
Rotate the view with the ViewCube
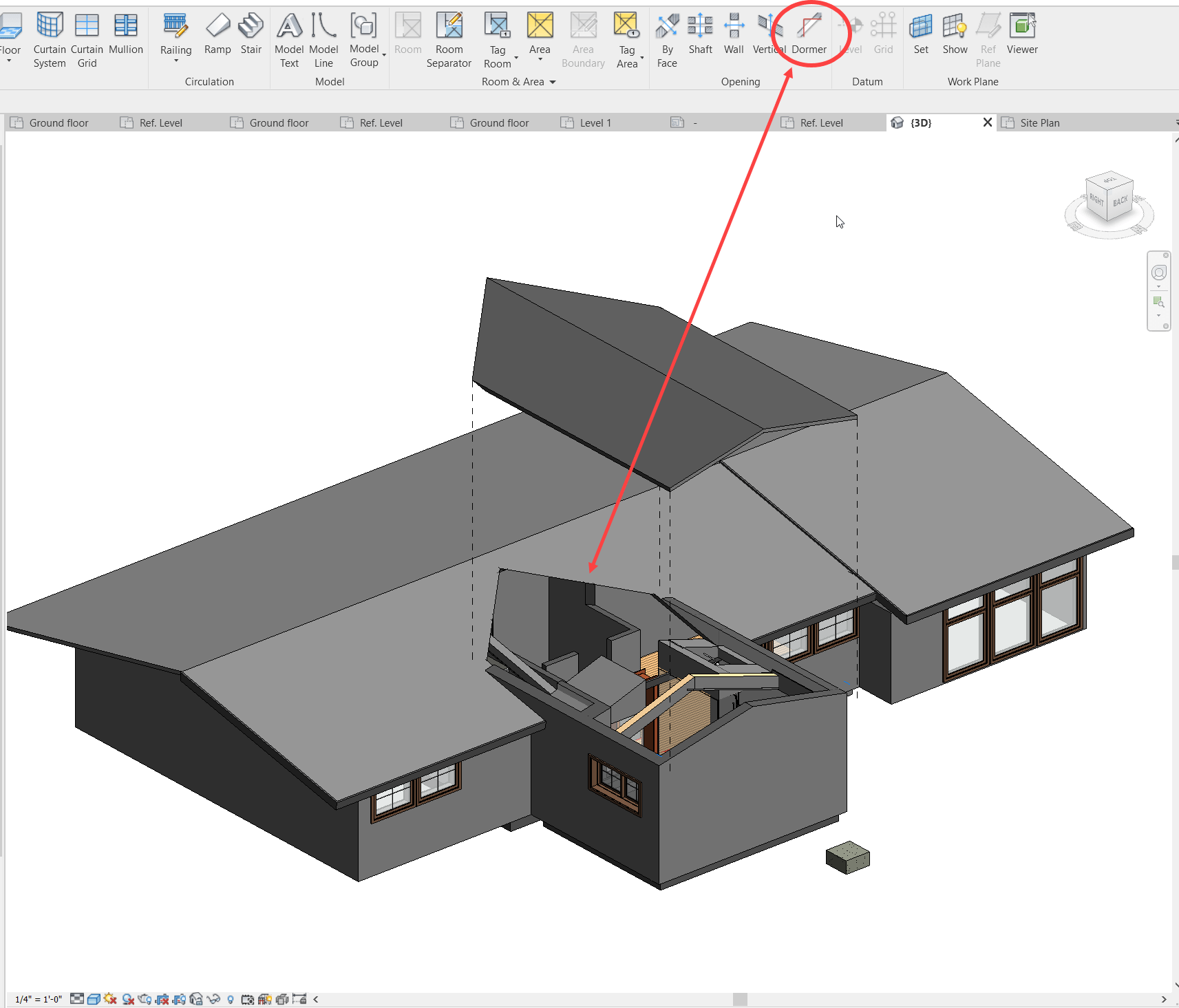click(1108, 200)
